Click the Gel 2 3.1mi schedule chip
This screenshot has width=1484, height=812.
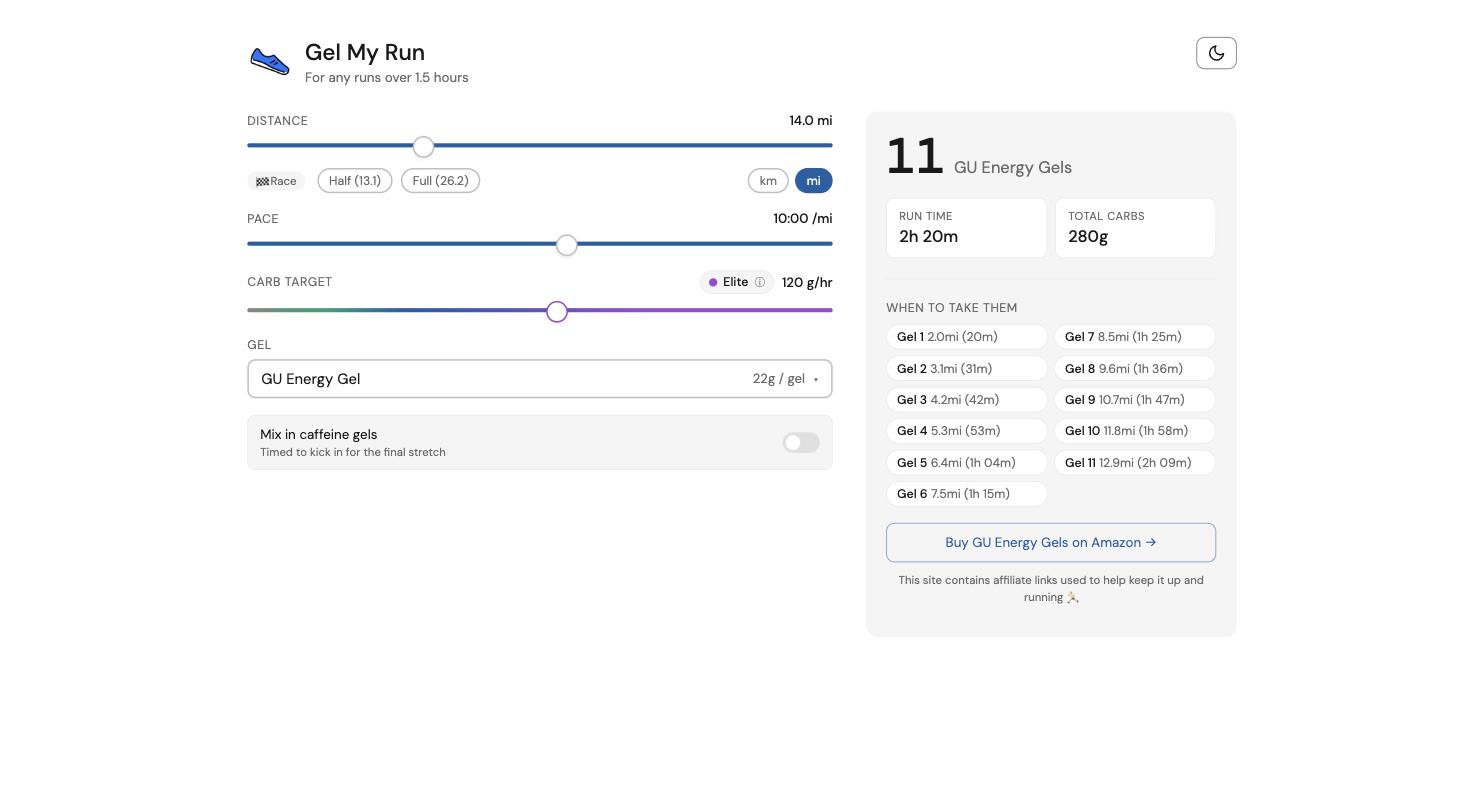pyautogui.click(x=967, y=369)
